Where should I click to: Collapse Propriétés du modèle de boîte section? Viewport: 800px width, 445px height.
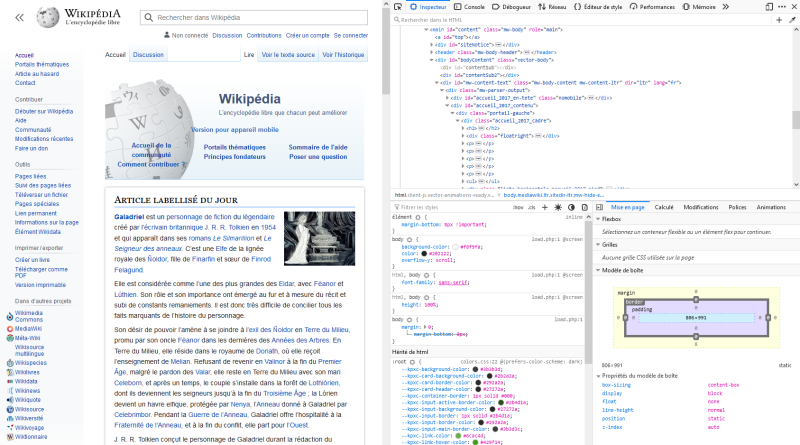(598, 376)
